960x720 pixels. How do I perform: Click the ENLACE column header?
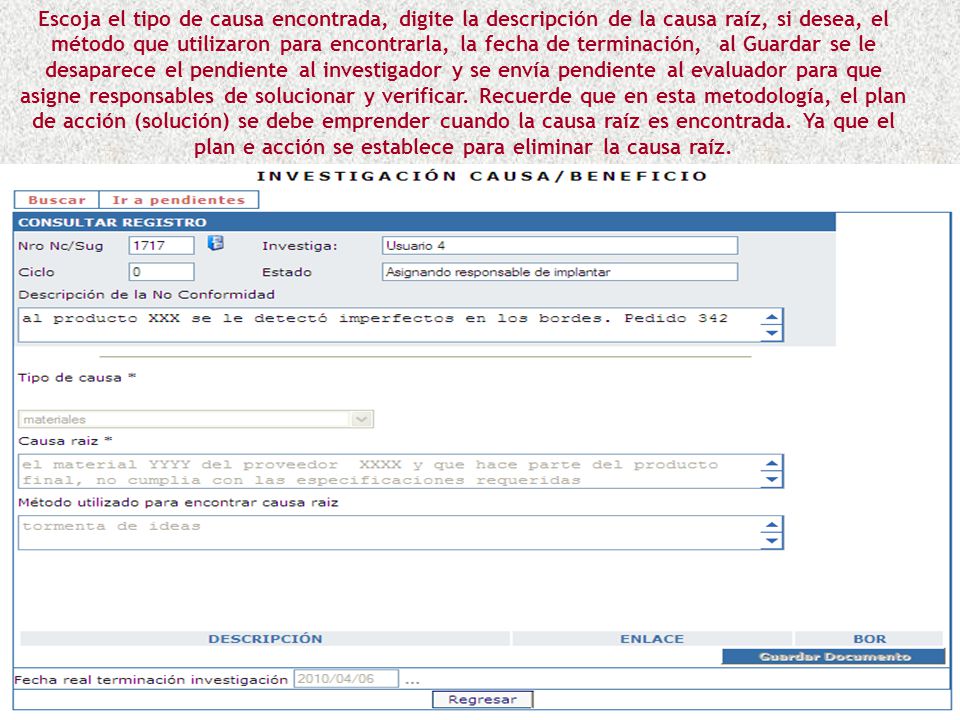(x=652, y=639)
